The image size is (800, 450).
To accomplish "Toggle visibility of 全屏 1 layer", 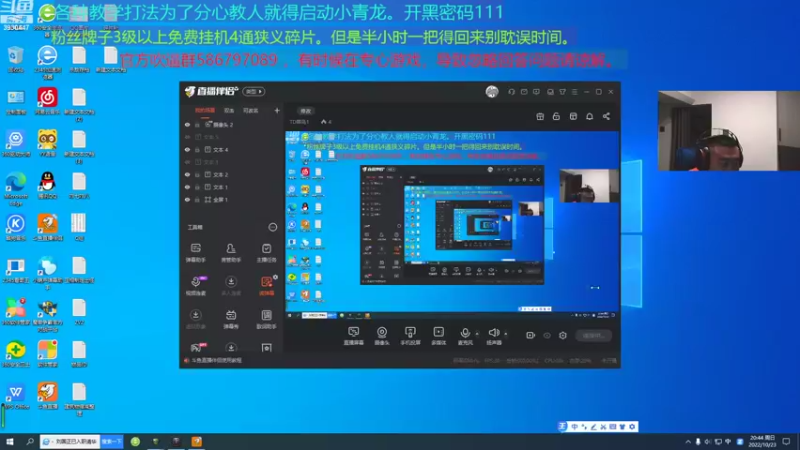I will [187, 199].
